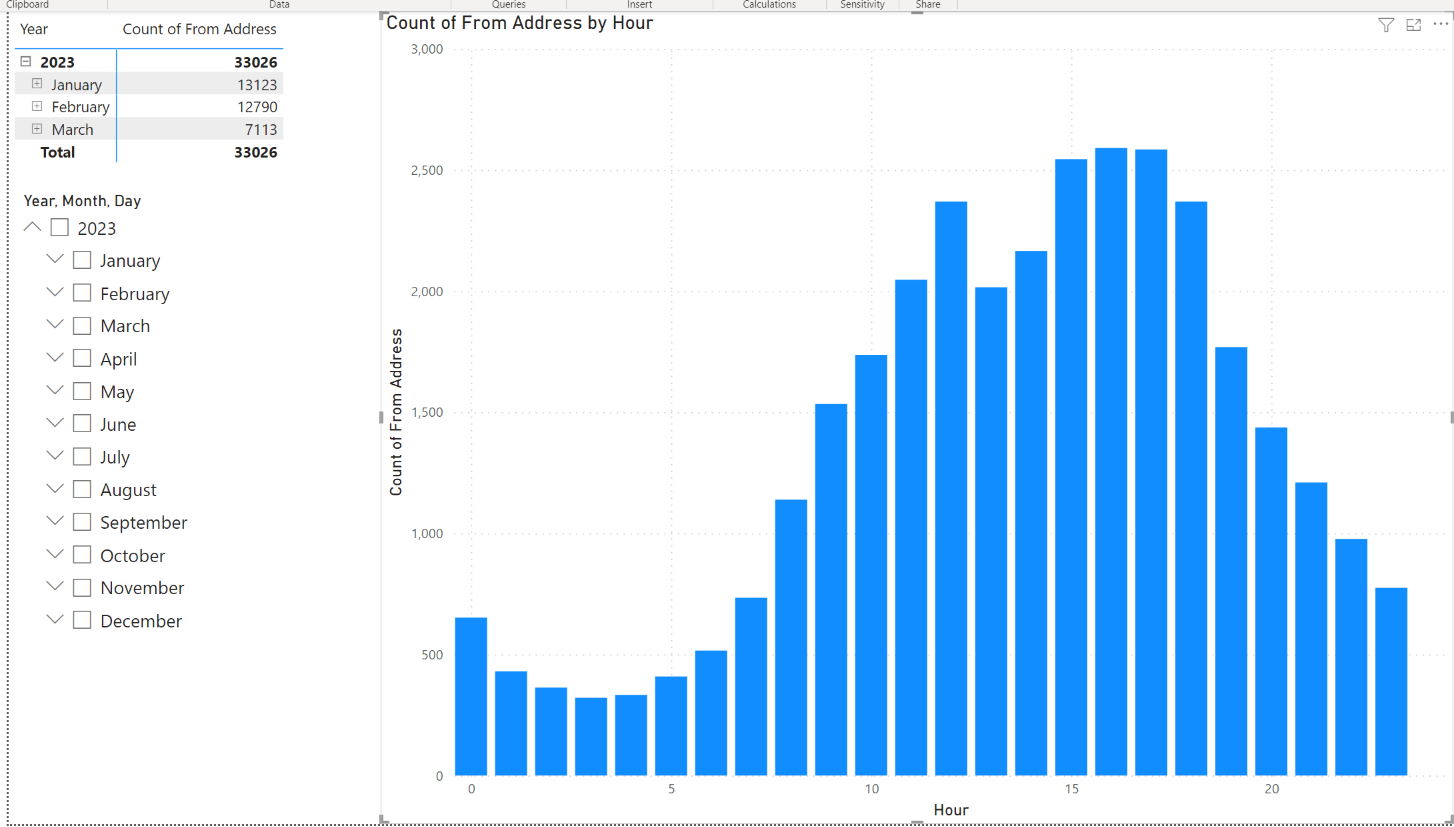Click the Total row label in the matrix
The width and height of the screenshot is (1454, 827).
click(x=57, y=152)
